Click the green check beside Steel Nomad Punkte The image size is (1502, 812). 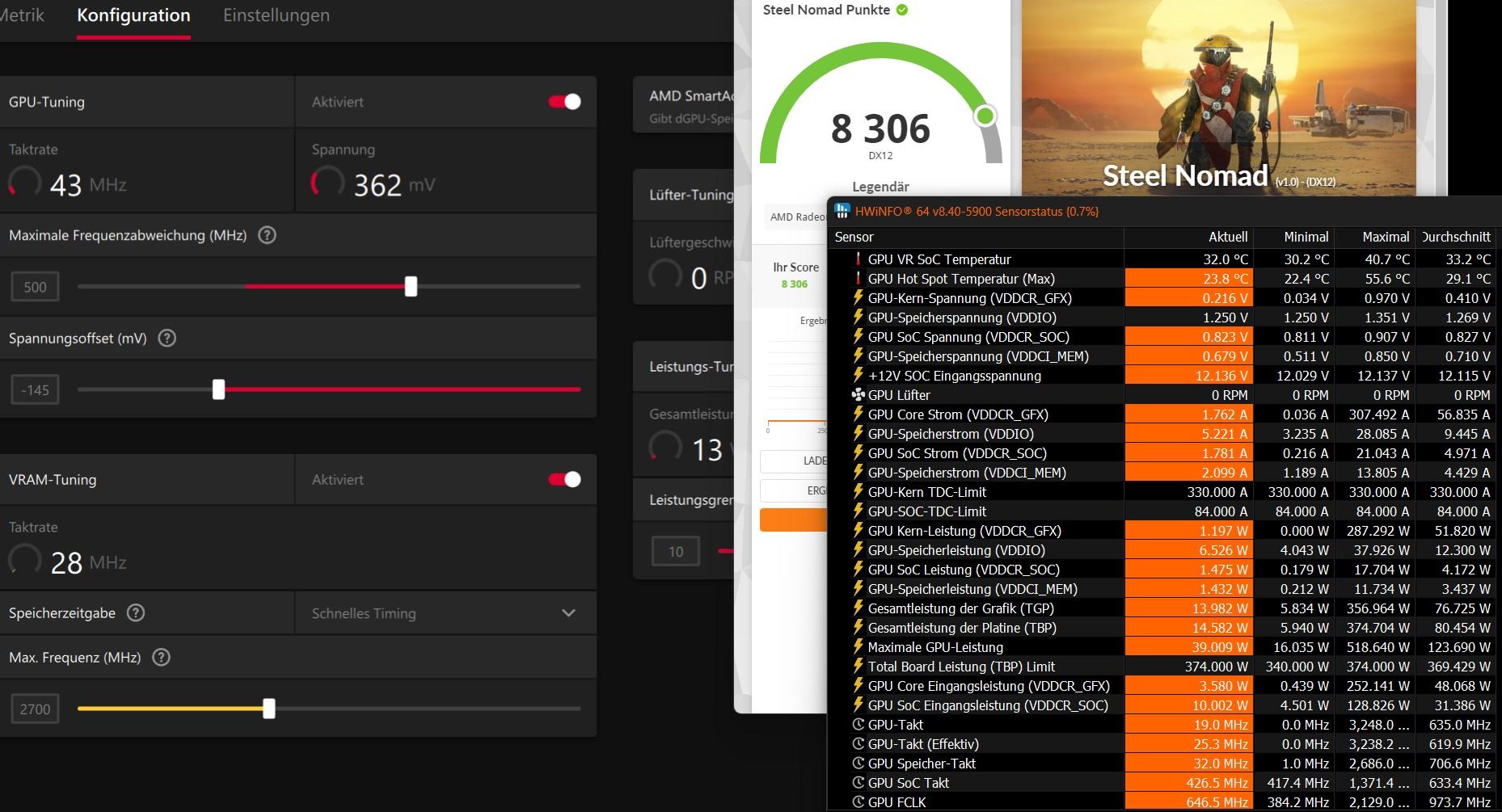[902, 10]
